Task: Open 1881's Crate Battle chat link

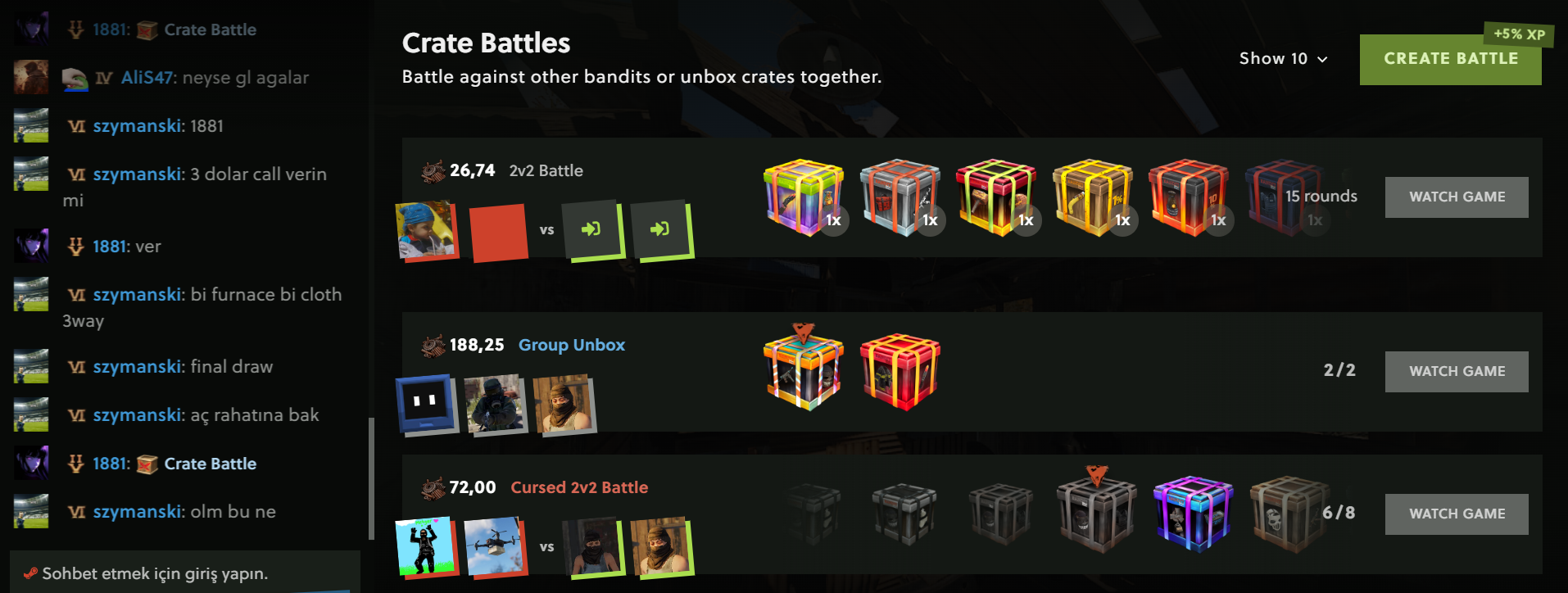Action: (x=210, y=464)
